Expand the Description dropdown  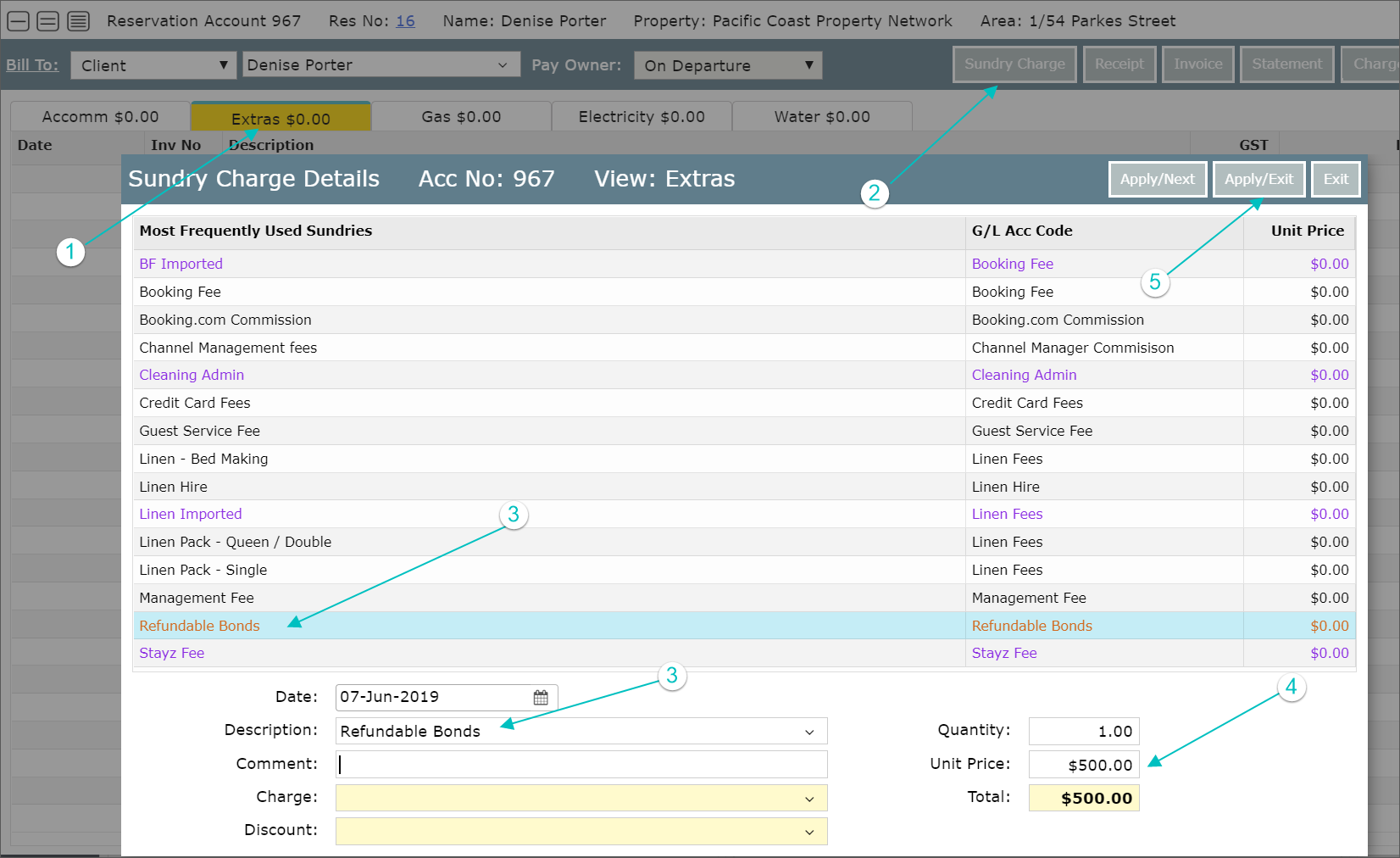[x=808, y=732]
